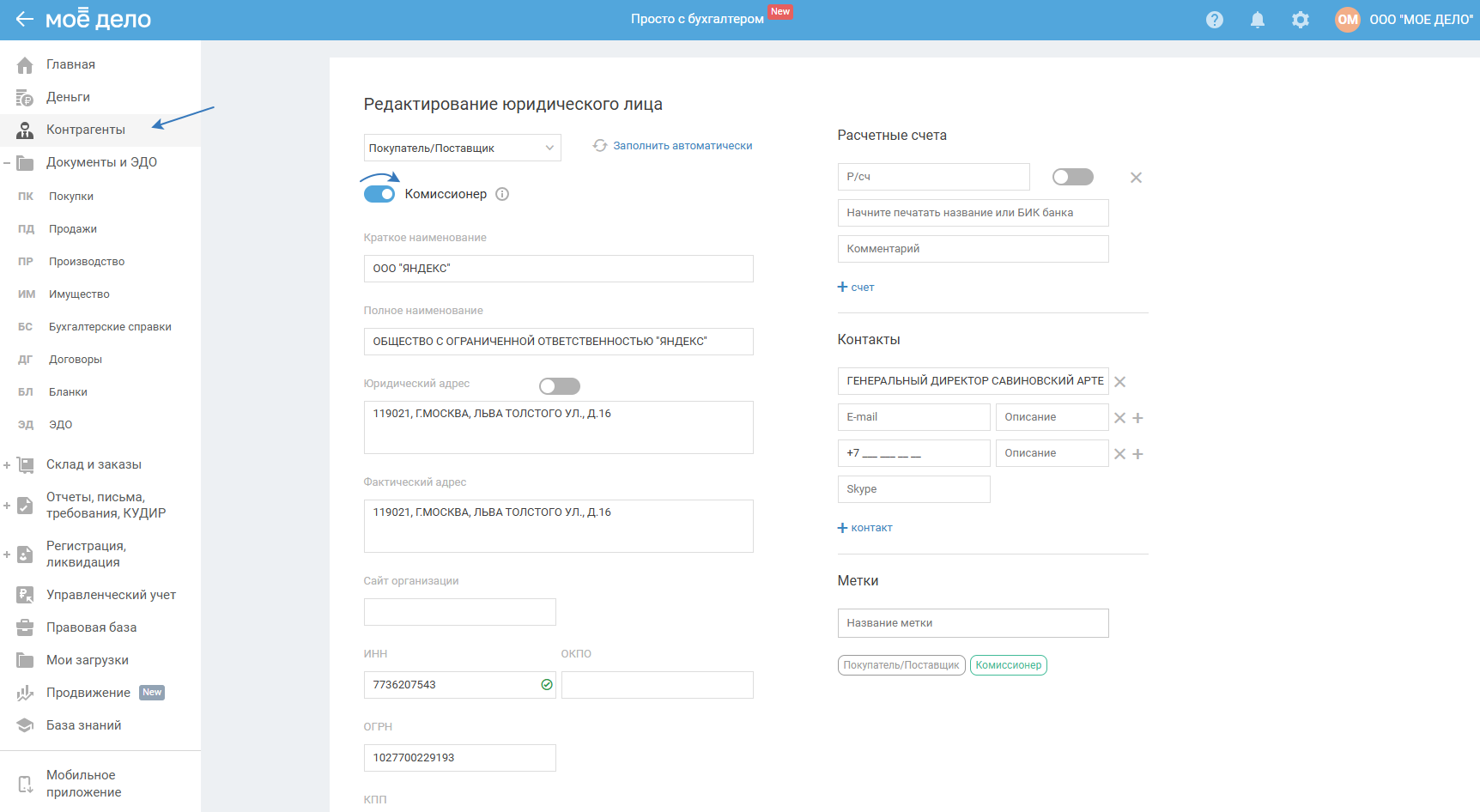This screenshot has width=1480, height=812.
Task: Click the back arrow in header
Action: 24,20
